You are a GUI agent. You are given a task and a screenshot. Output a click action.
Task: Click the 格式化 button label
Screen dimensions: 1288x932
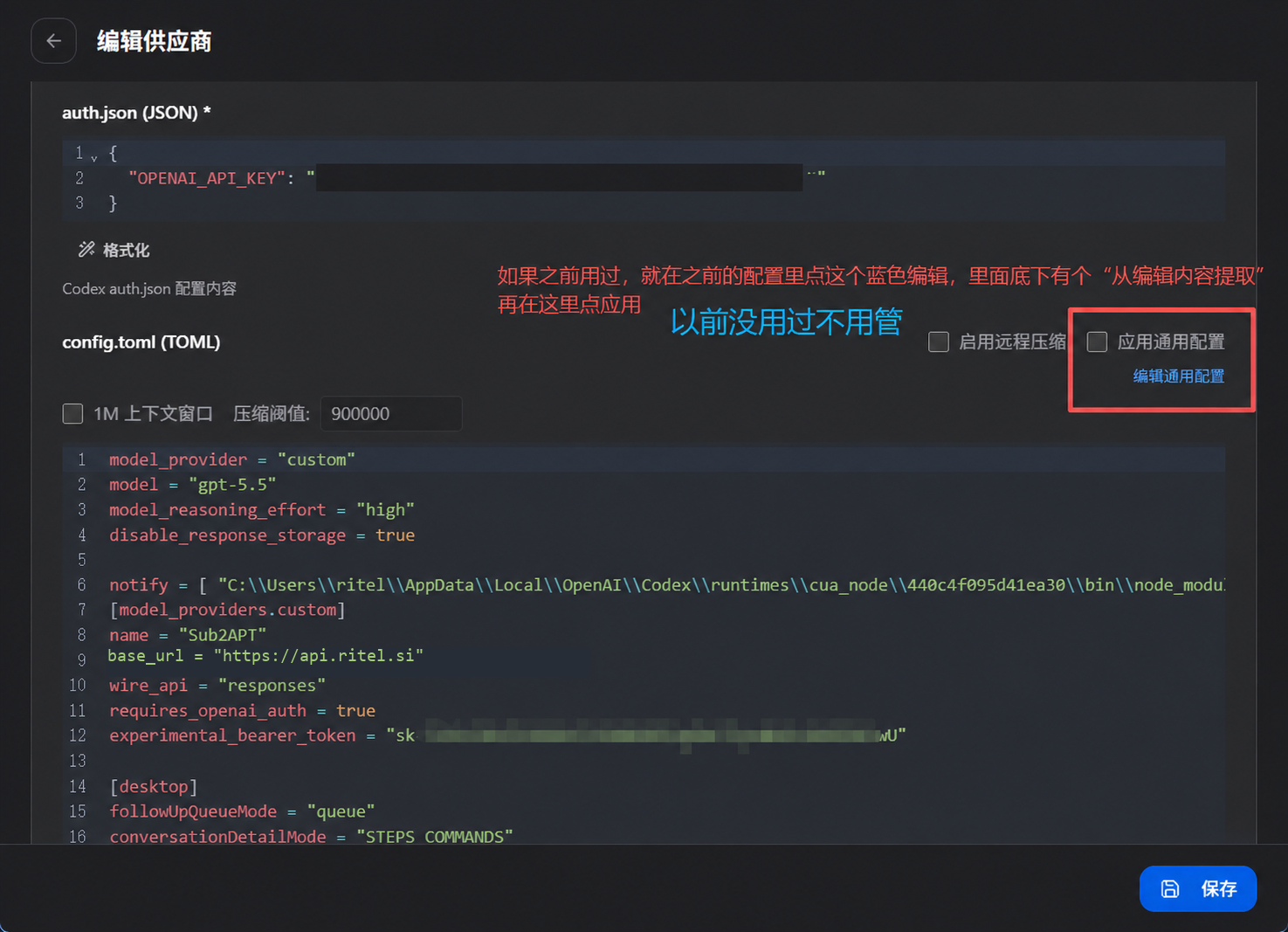coord(127,251)
